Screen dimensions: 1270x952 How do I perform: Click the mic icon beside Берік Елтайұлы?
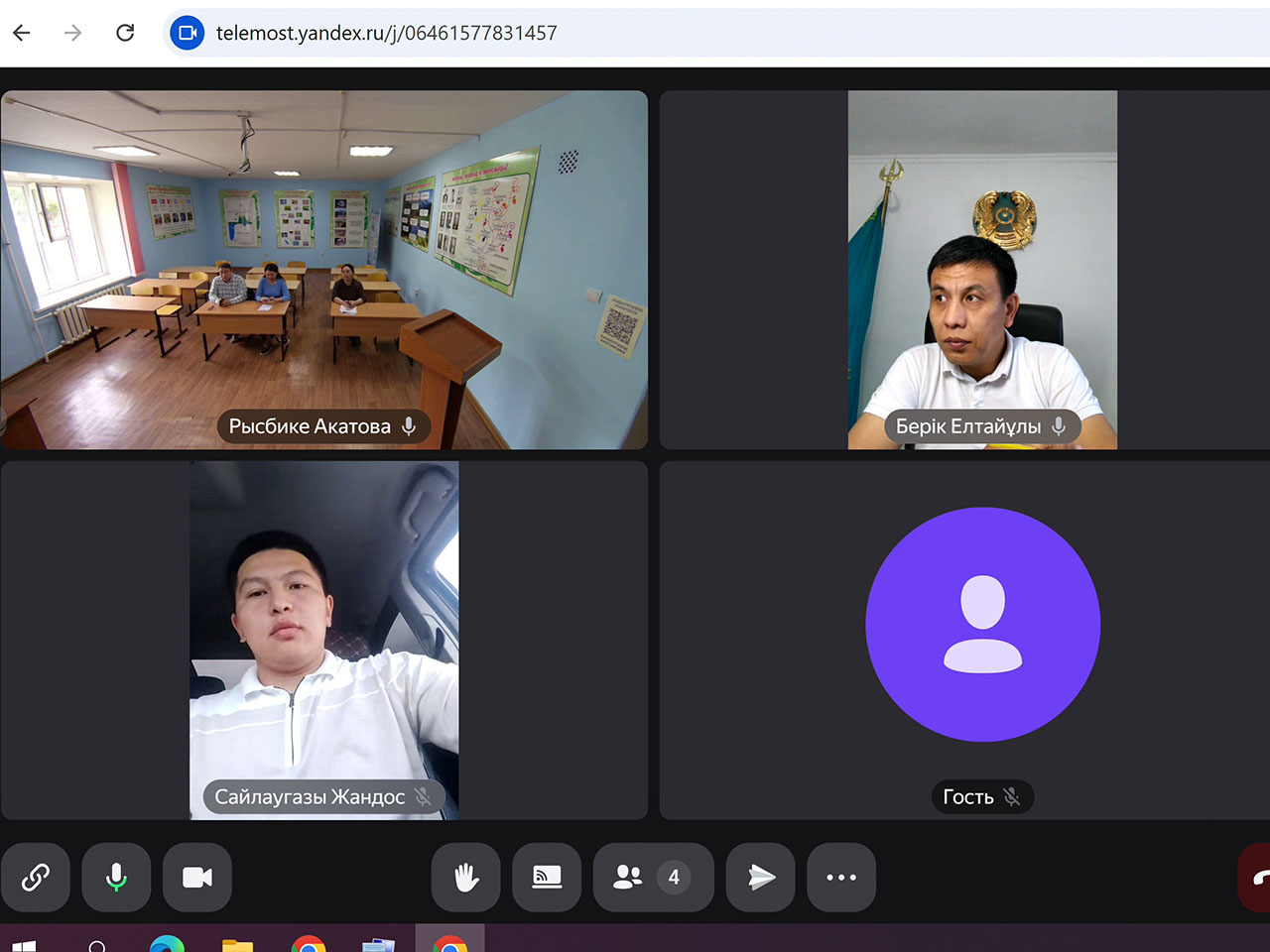[1059, 426]
